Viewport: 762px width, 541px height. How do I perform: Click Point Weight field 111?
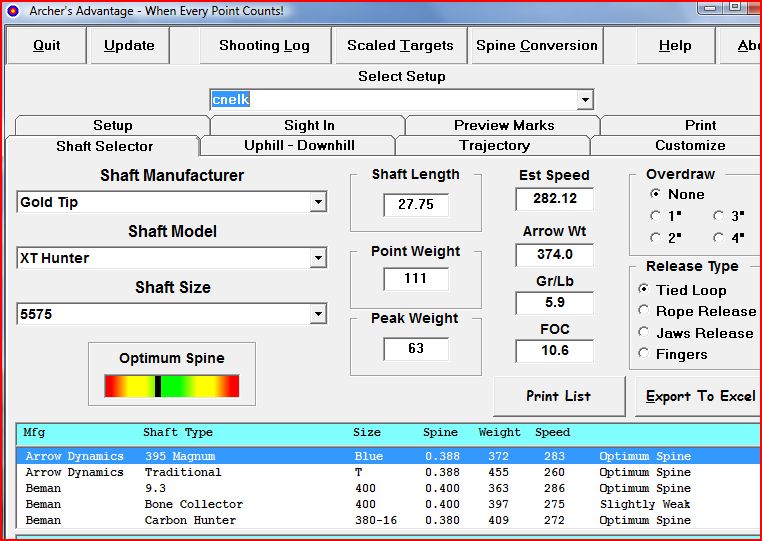[416, 279]
